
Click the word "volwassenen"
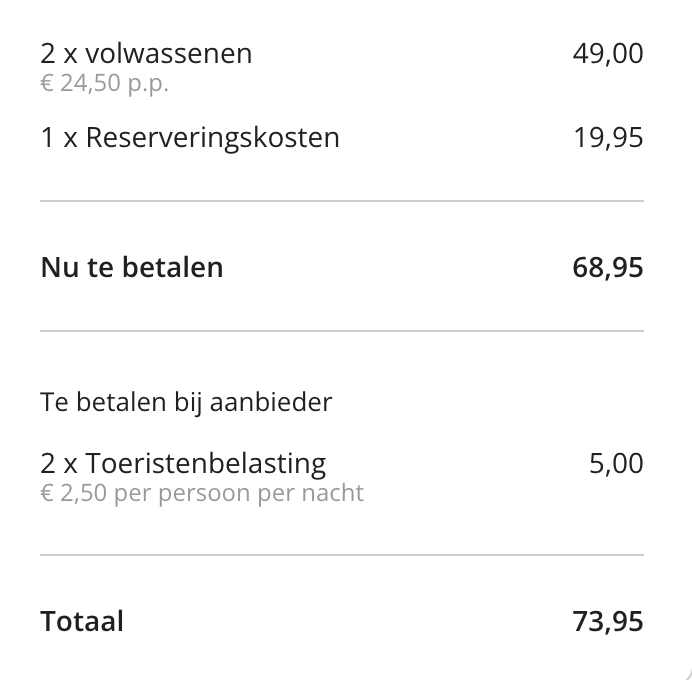coord(169,54)
